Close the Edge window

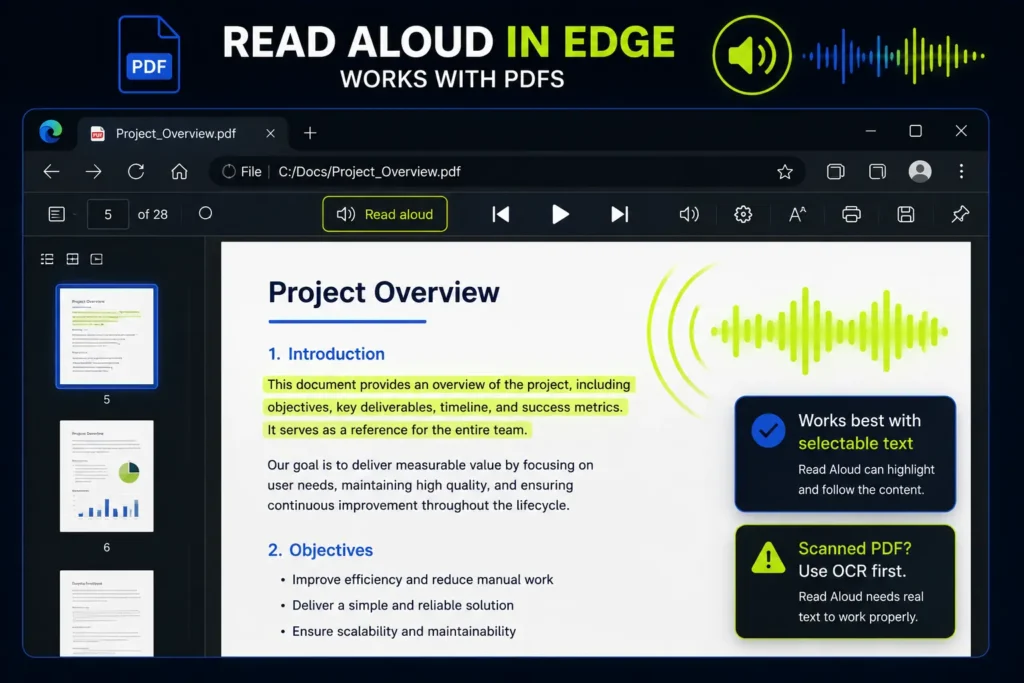(x=961, y=131)
